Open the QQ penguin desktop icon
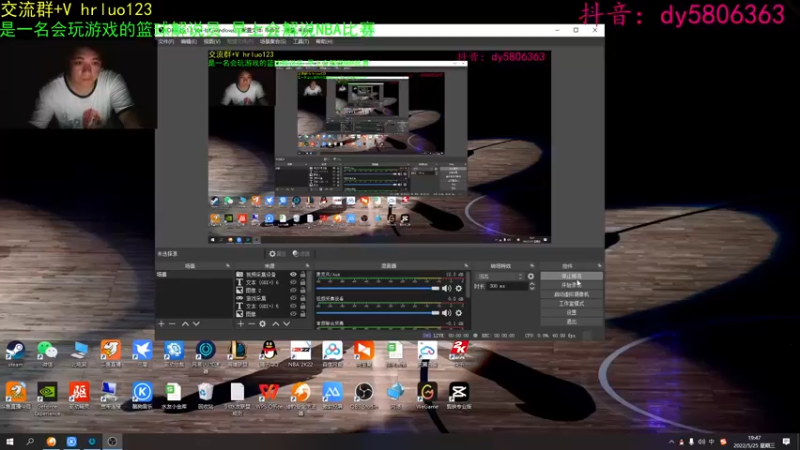This screenshot has width=800, height=450. coord(269,354)
